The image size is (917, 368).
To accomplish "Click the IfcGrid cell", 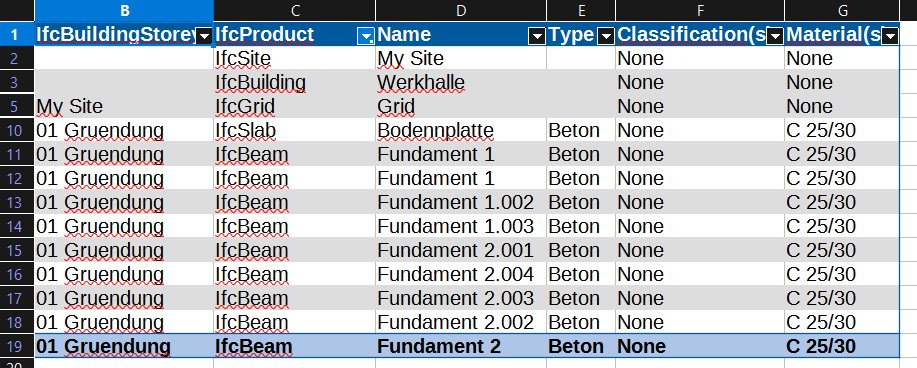I will point(295,106).
